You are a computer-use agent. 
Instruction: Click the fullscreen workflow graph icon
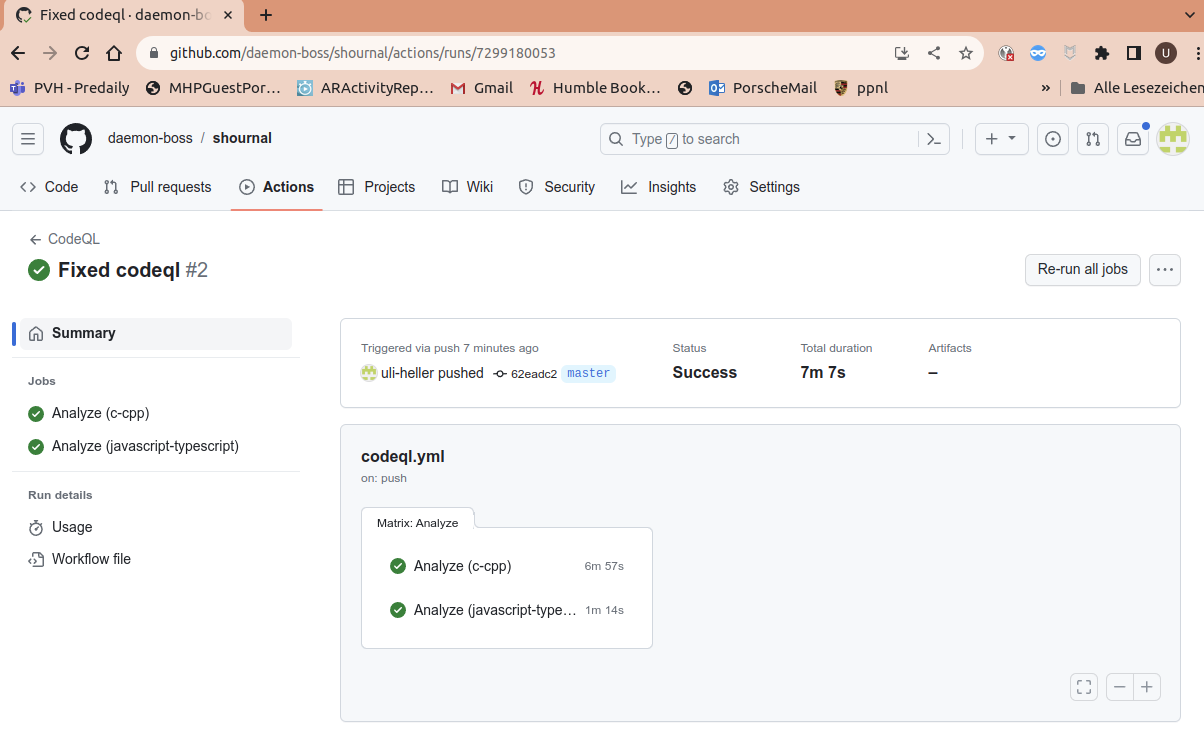(1084, 687)
